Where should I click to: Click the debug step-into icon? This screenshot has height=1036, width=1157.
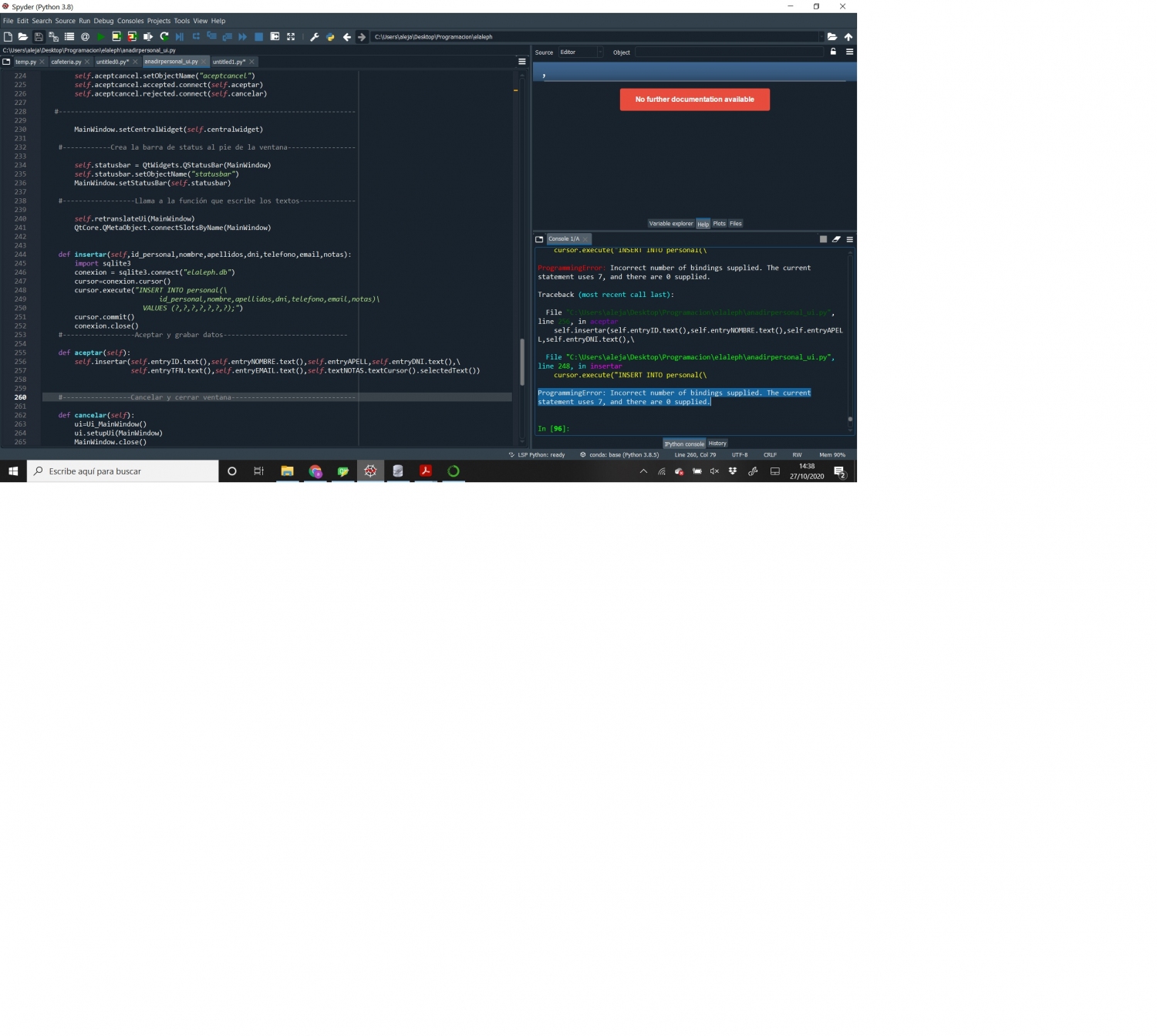pos(211,36)
